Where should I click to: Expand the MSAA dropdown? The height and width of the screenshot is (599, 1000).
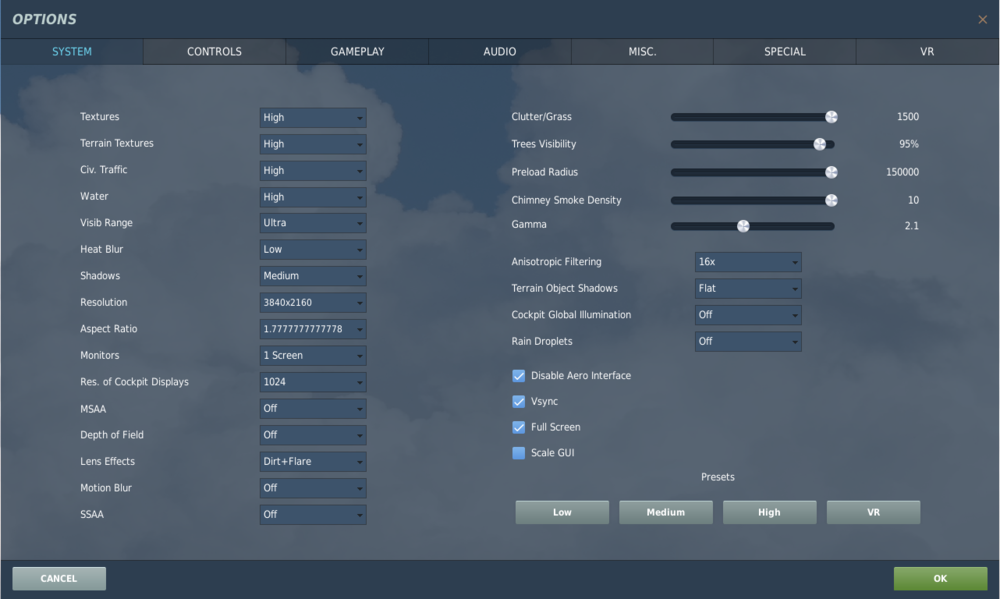[312, 408]
